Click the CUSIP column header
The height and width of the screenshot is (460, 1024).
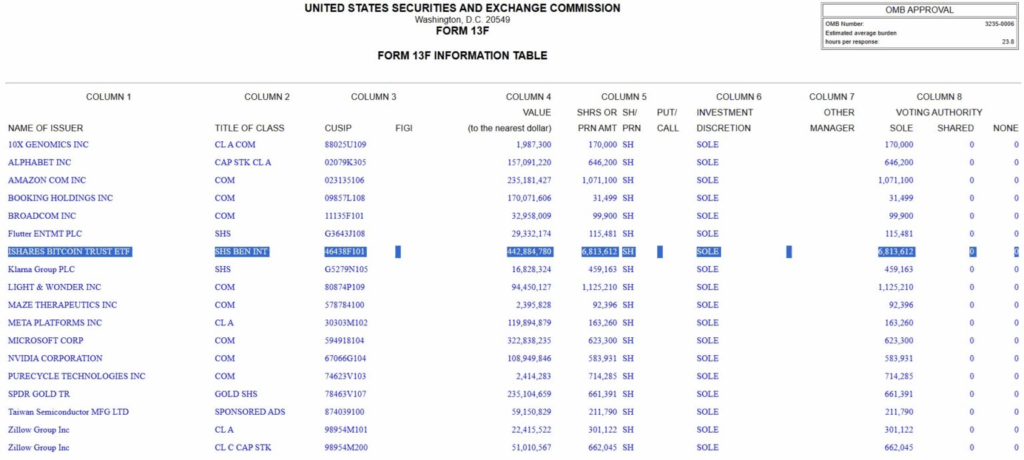click(x=338, y=128)
